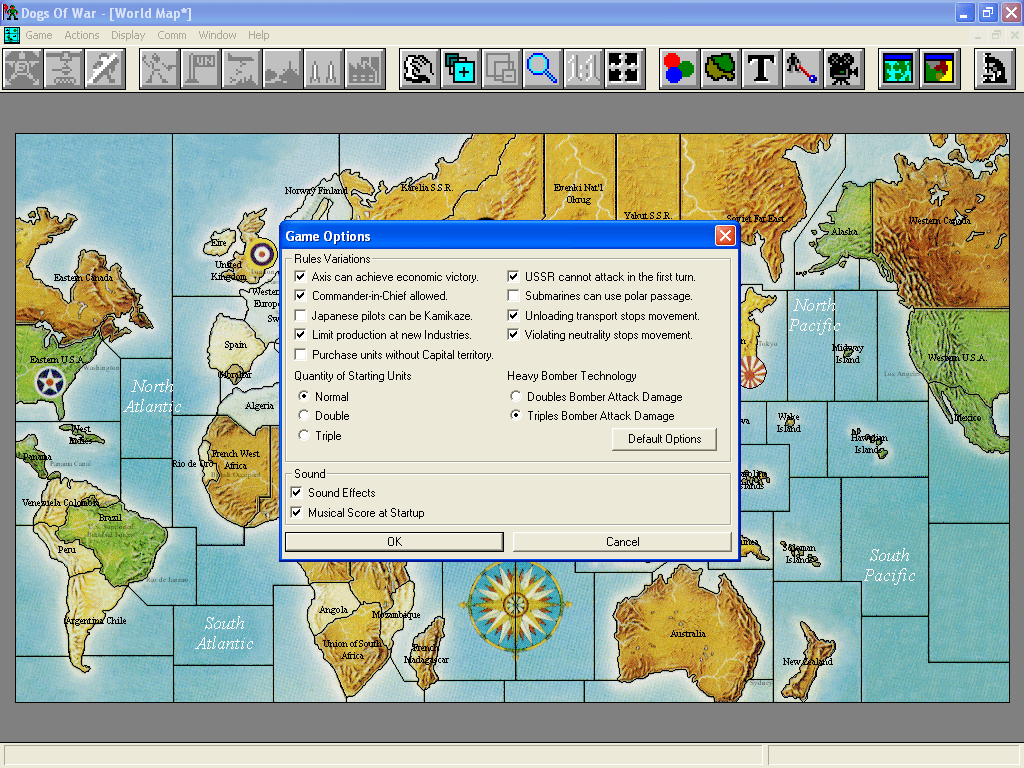Click the Angola label on the map
This screenshot has width=1024, height=768.
333,610
